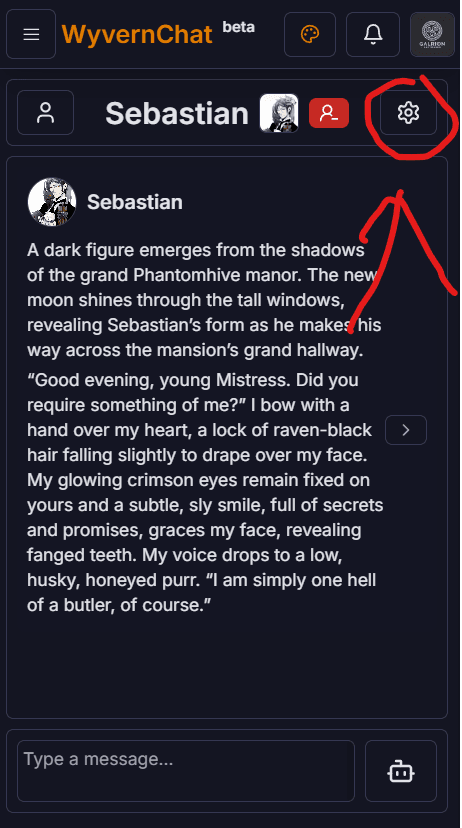Click the 'beta' label beside the logo
This screenshot has height=828, width=462.
click(239, 26)
